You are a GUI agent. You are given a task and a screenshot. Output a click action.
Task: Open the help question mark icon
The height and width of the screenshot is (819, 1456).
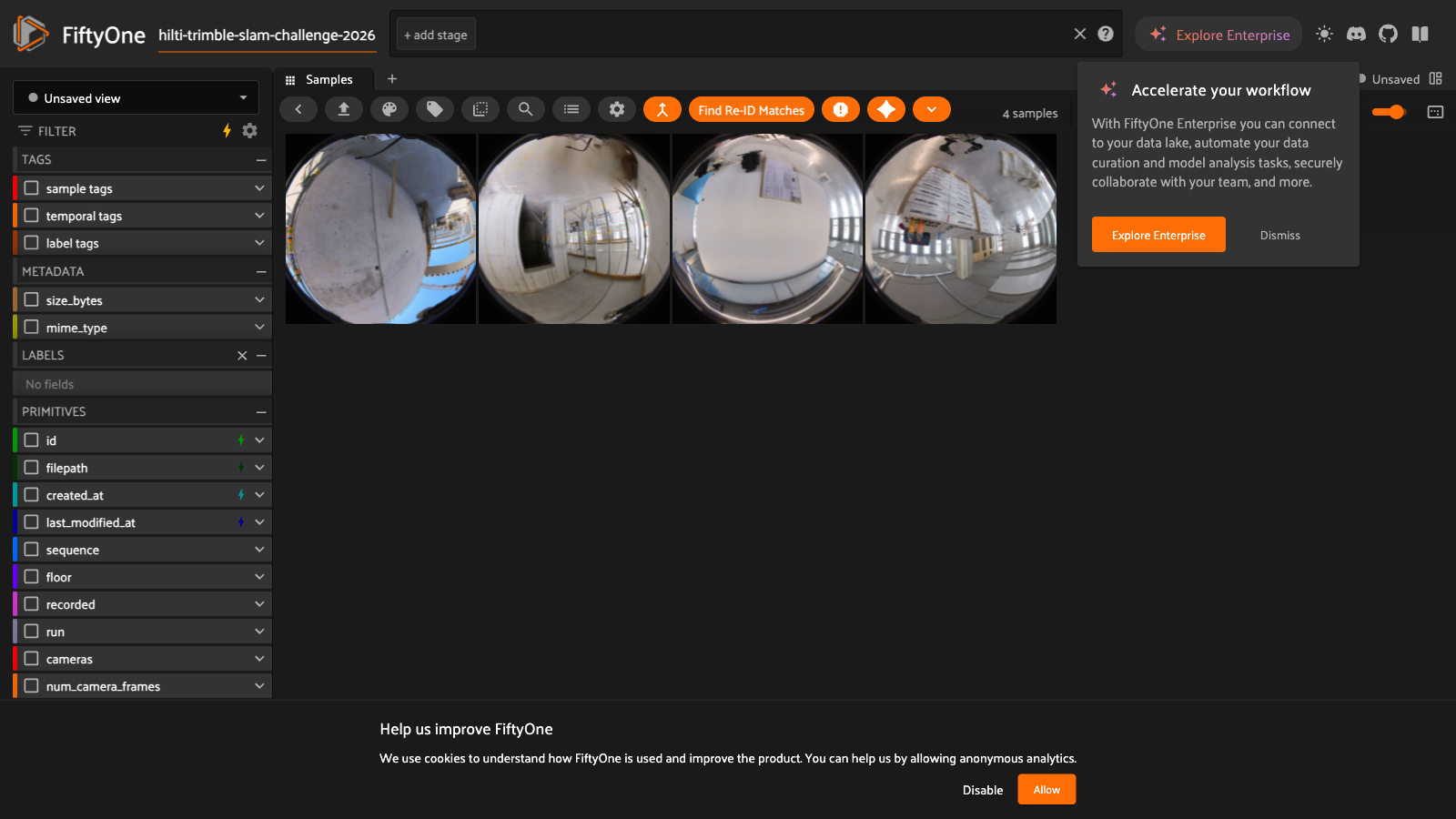pyautogui.click(x=1106, y=34)
